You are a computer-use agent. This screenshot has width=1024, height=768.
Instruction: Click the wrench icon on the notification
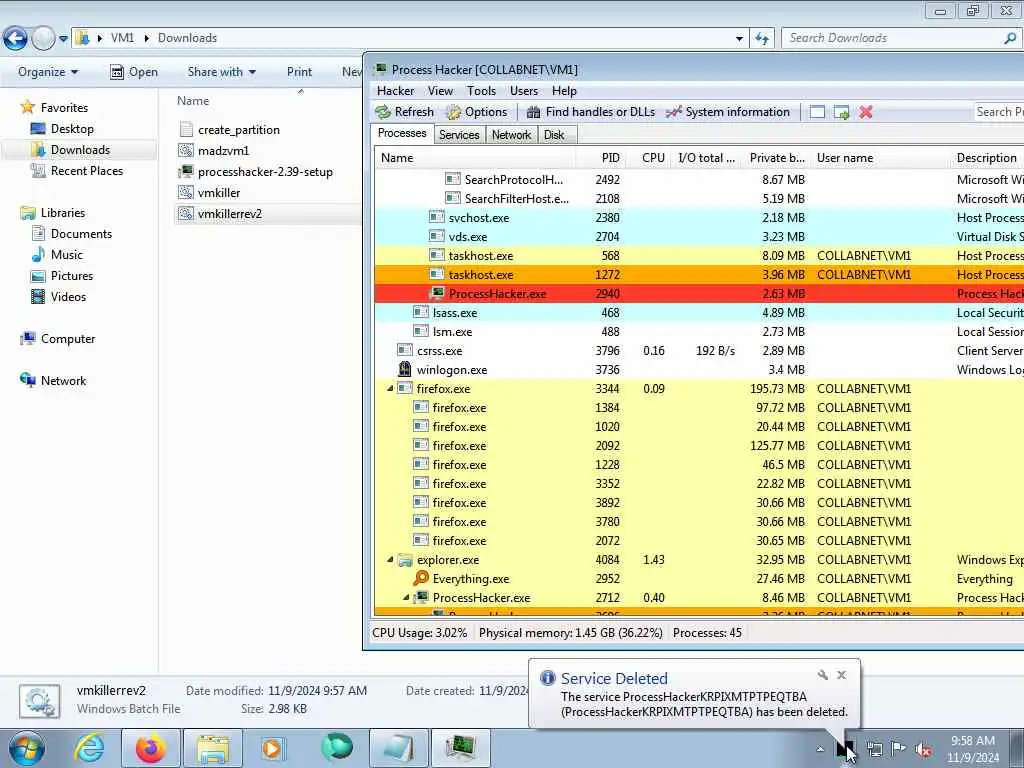click(823, 675)
